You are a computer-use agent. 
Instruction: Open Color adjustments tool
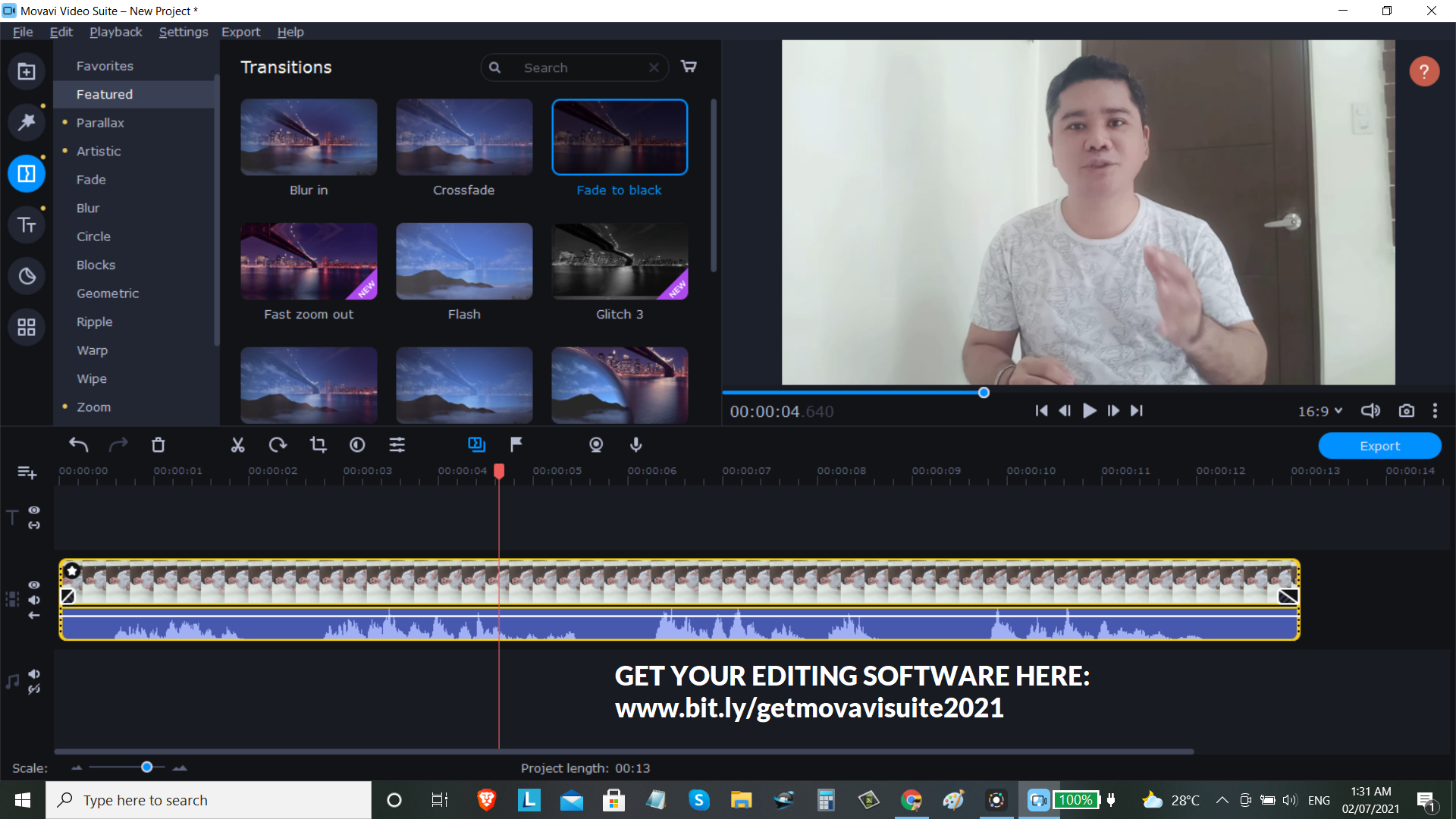pyautogui.click(x=357, y=445)
